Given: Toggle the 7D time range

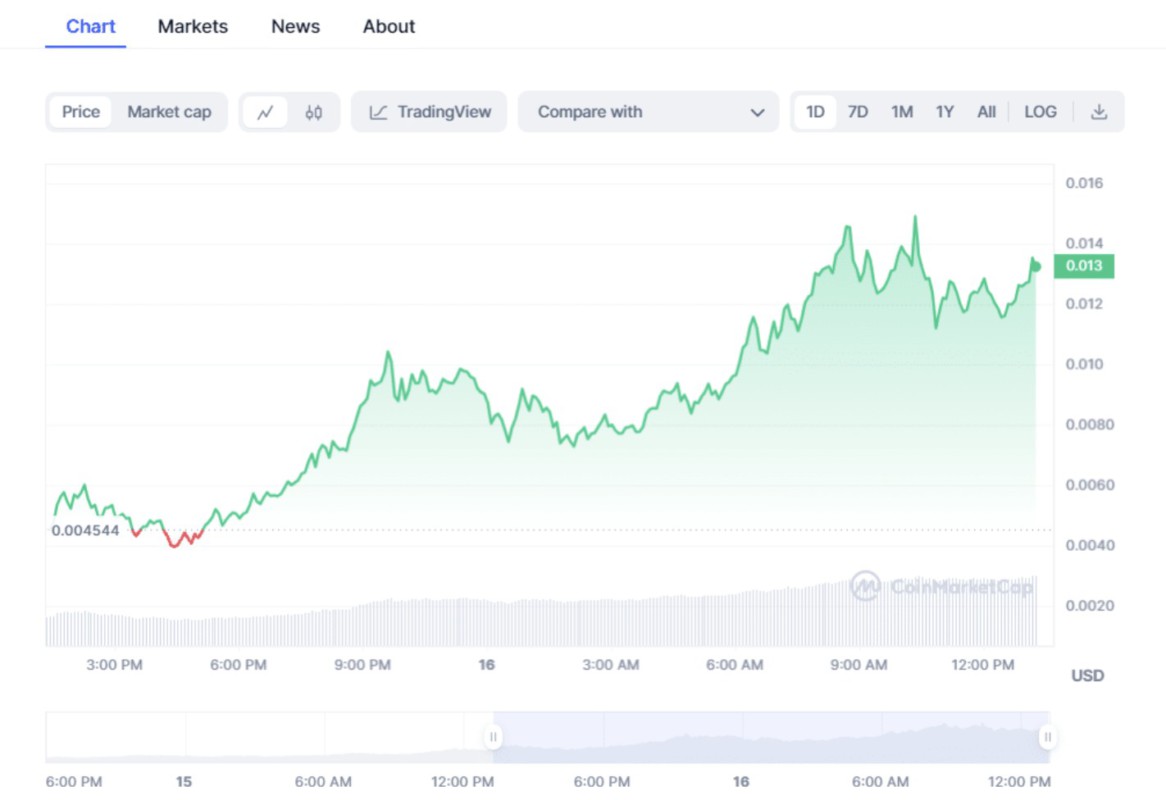Looking at the screenshot, I should [x=858, y=112].
